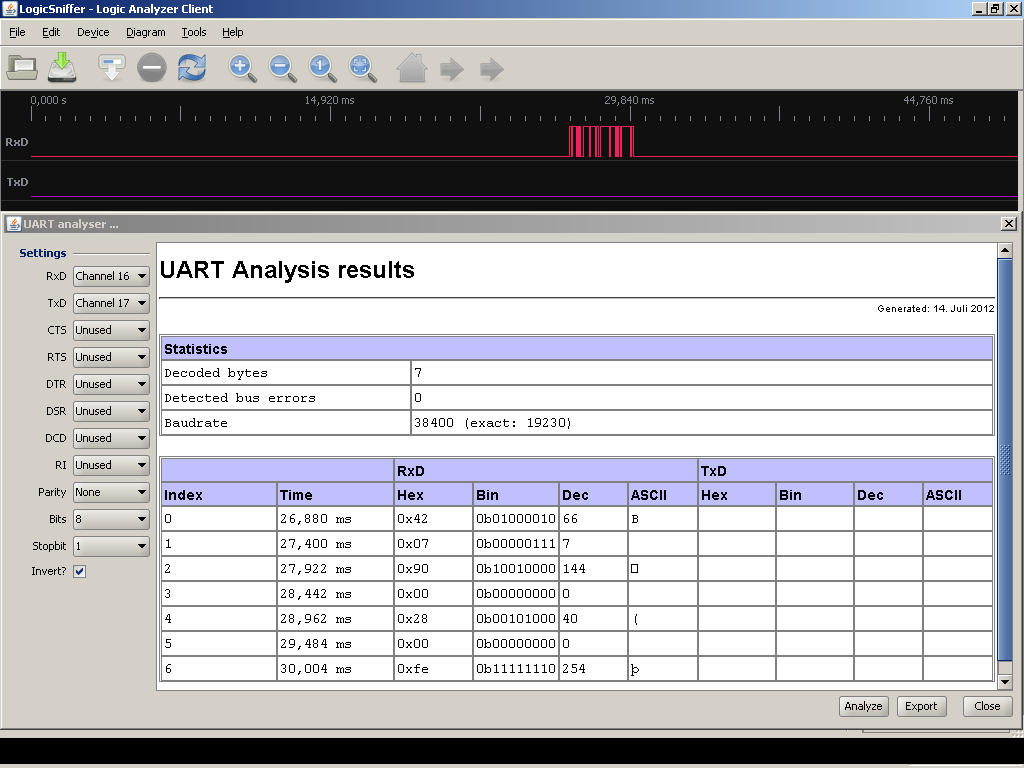Expand RTS channel dropdown

click(x=111, y=357)
